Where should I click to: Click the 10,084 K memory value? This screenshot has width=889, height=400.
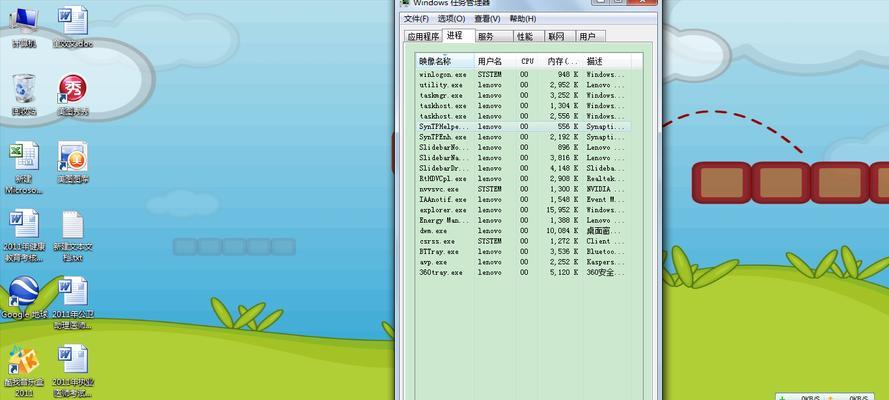click(x=564, y=231)
